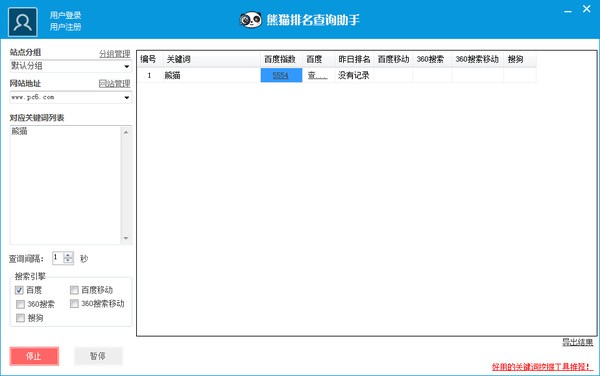Viewport: 600px width, 376px height.
Task: Click the query interval number field
Action: pyautogui.click(x=58, y=258)
